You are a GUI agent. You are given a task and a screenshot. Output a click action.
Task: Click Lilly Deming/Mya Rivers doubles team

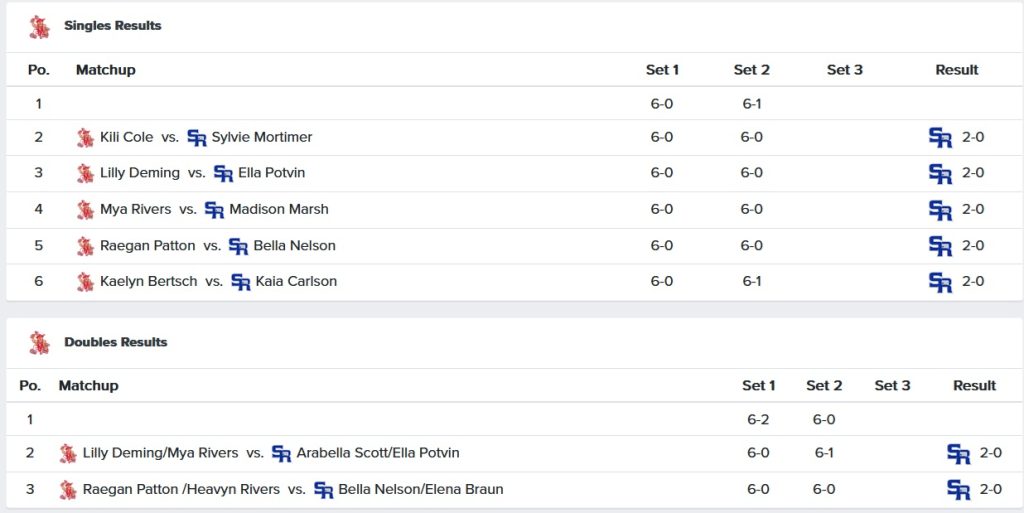[161, 453]
